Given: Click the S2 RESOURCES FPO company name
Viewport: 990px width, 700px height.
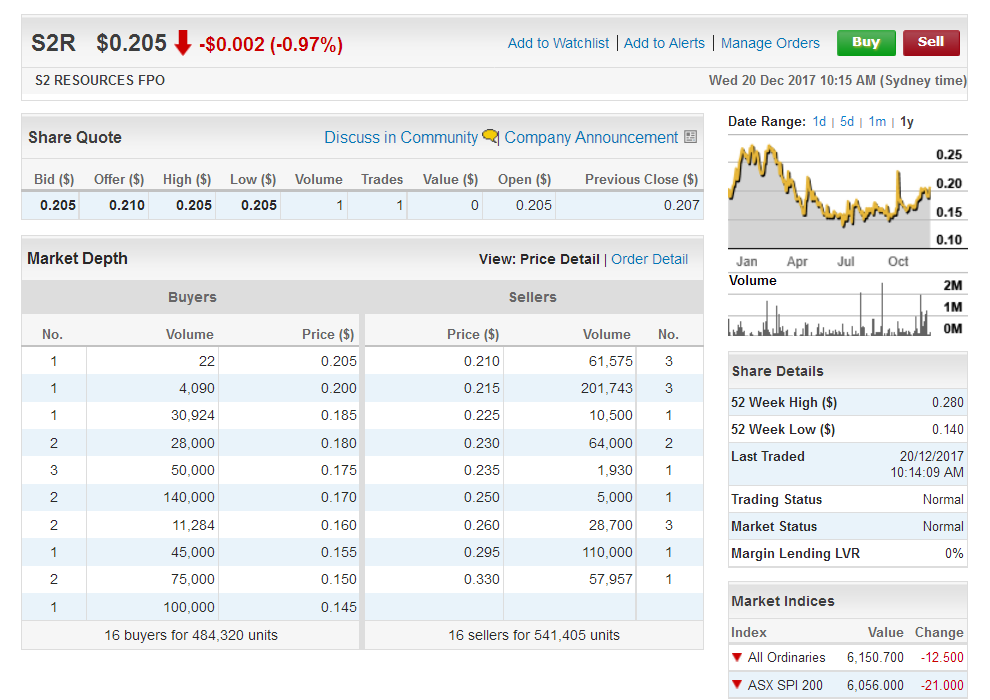Looking at the screenshot, I should (x=100, y=80).
